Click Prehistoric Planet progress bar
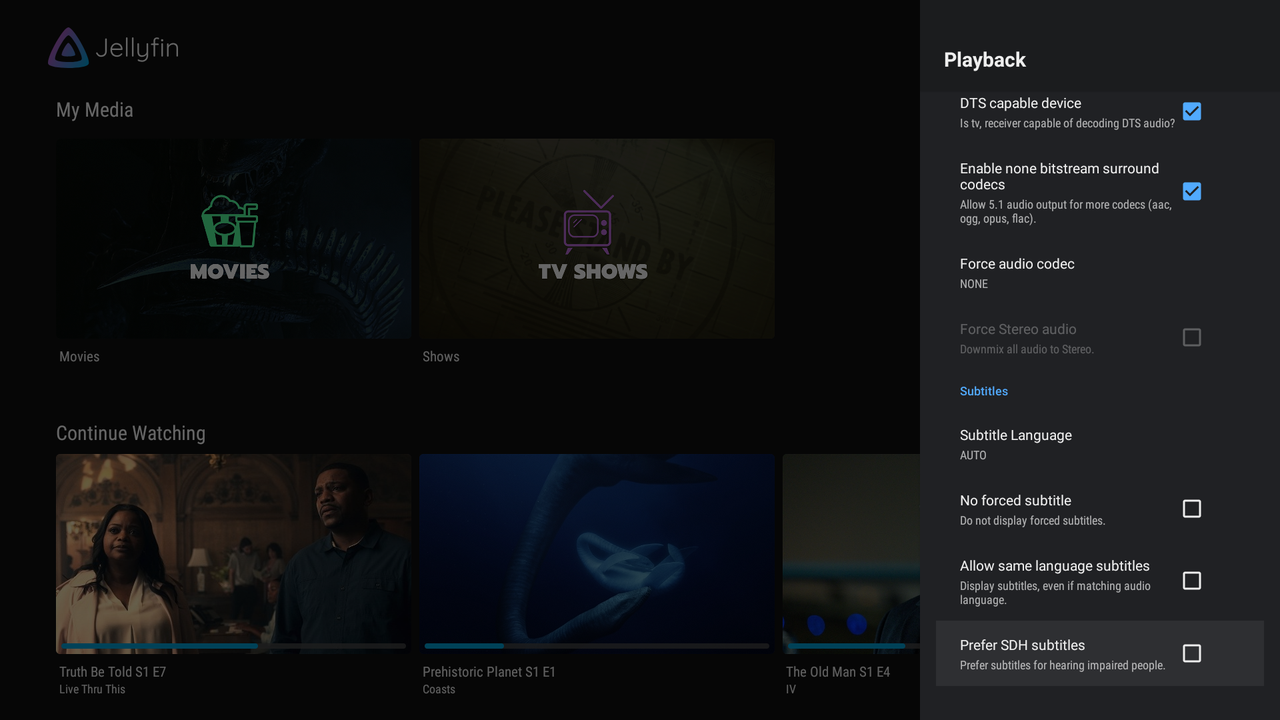Image resolution: width=1280 pixels, height=720 pixels. (x=597, y=646)
